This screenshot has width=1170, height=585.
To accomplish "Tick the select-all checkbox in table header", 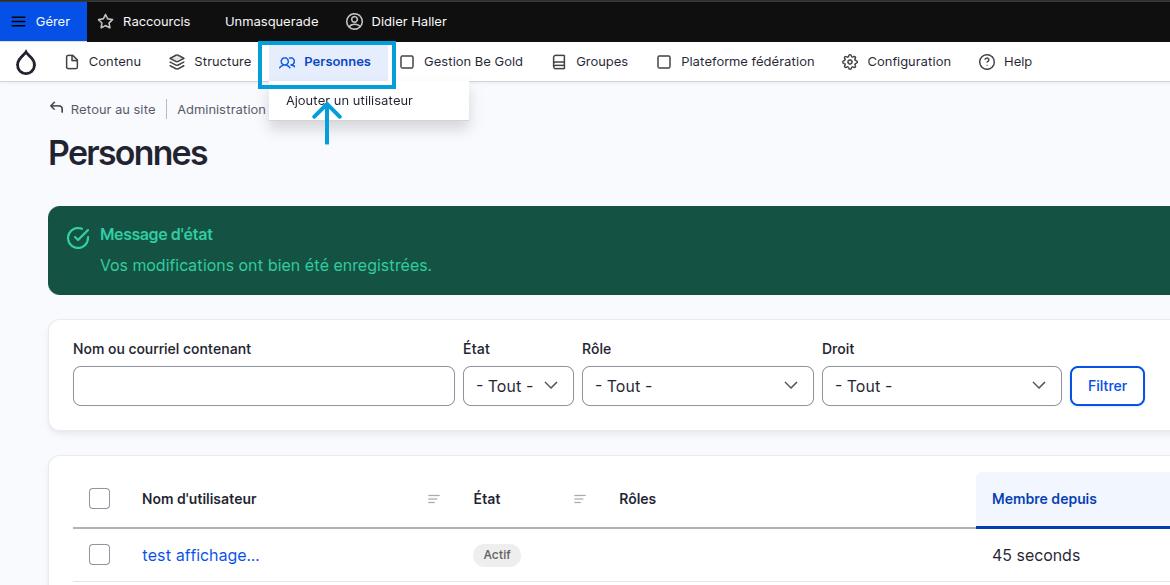I will click(100, 498).
